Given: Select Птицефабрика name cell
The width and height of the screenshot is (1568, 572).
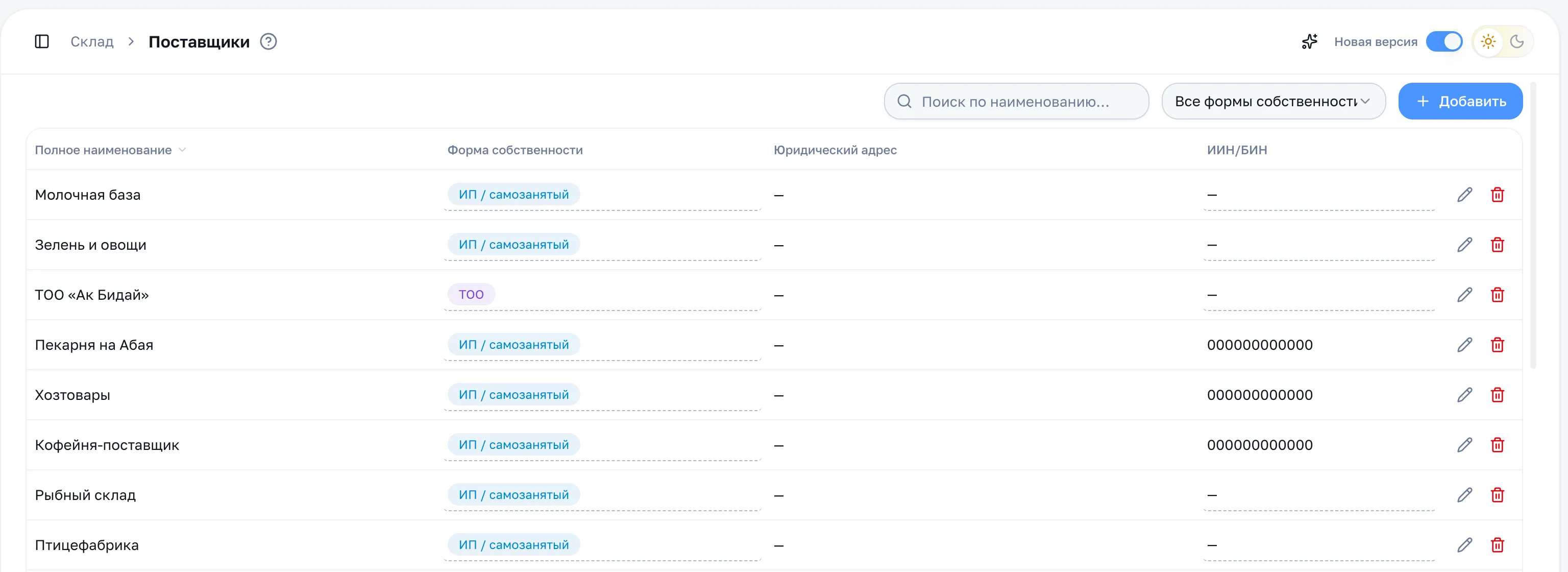Looking at the screenshot, I should [86, 544].
